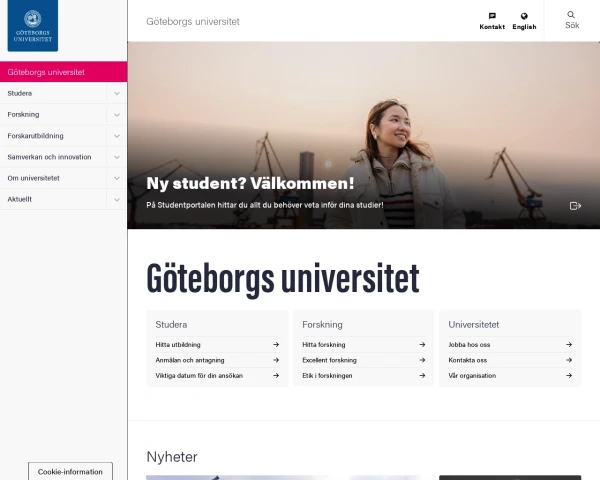Open search with magnifier icon

pyautogui.click(x=572, y=15)
